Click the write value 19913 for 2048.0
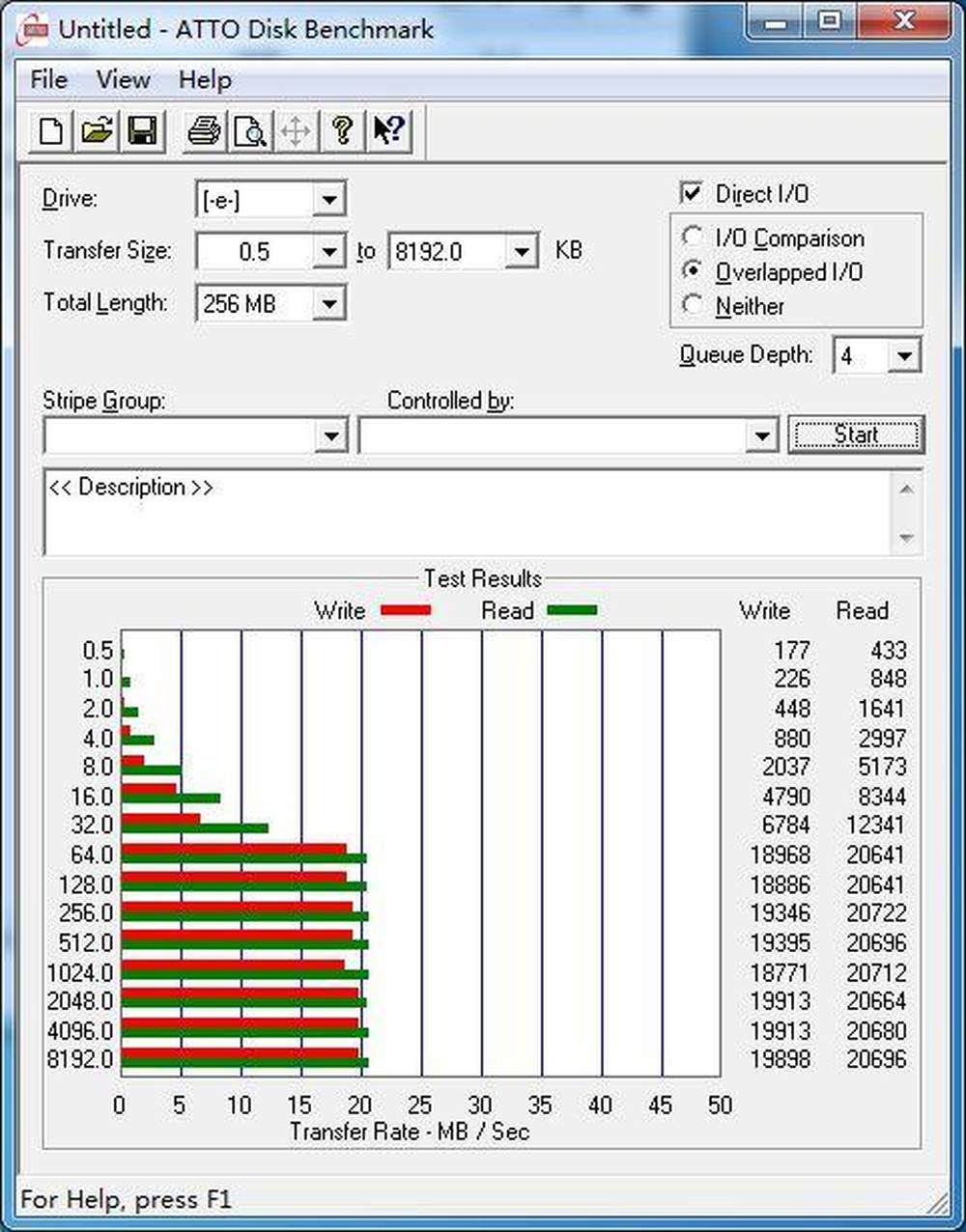Screen dimensions: 966x1232 tap(780, 1001)
